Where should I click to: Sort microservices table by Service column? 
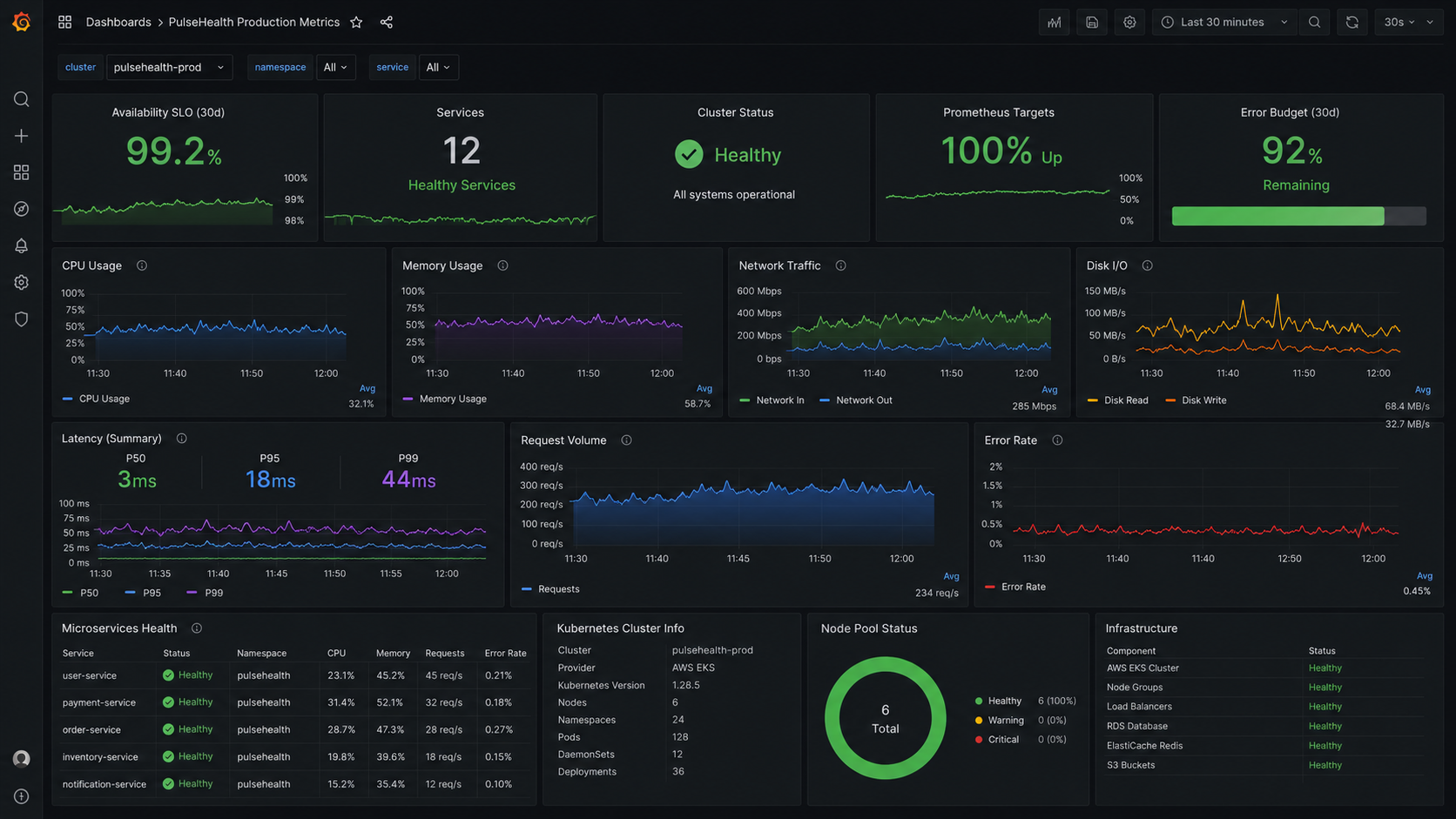[x=78, y=653]
